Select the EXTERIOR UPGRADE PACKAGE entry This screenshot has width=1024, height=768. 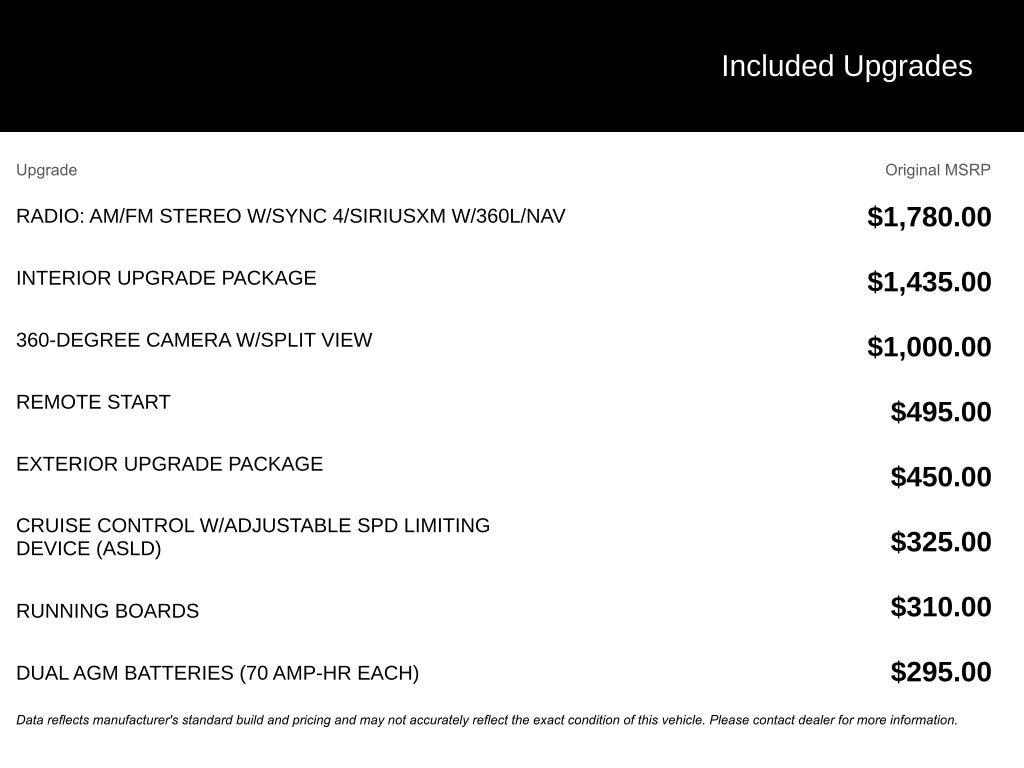tap(170, 464)
